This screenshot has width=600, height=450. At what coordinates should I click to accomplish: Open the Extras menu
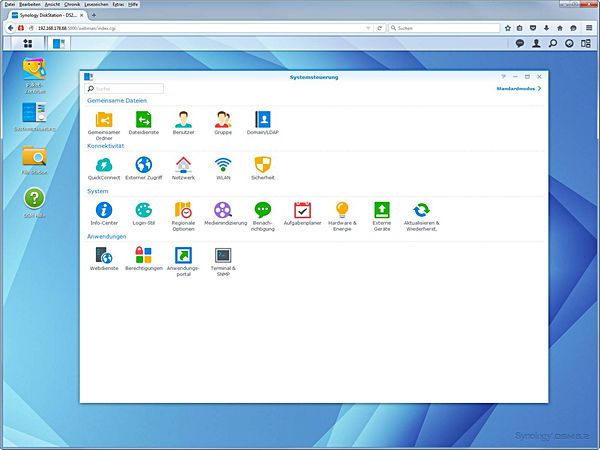(118, 4)
